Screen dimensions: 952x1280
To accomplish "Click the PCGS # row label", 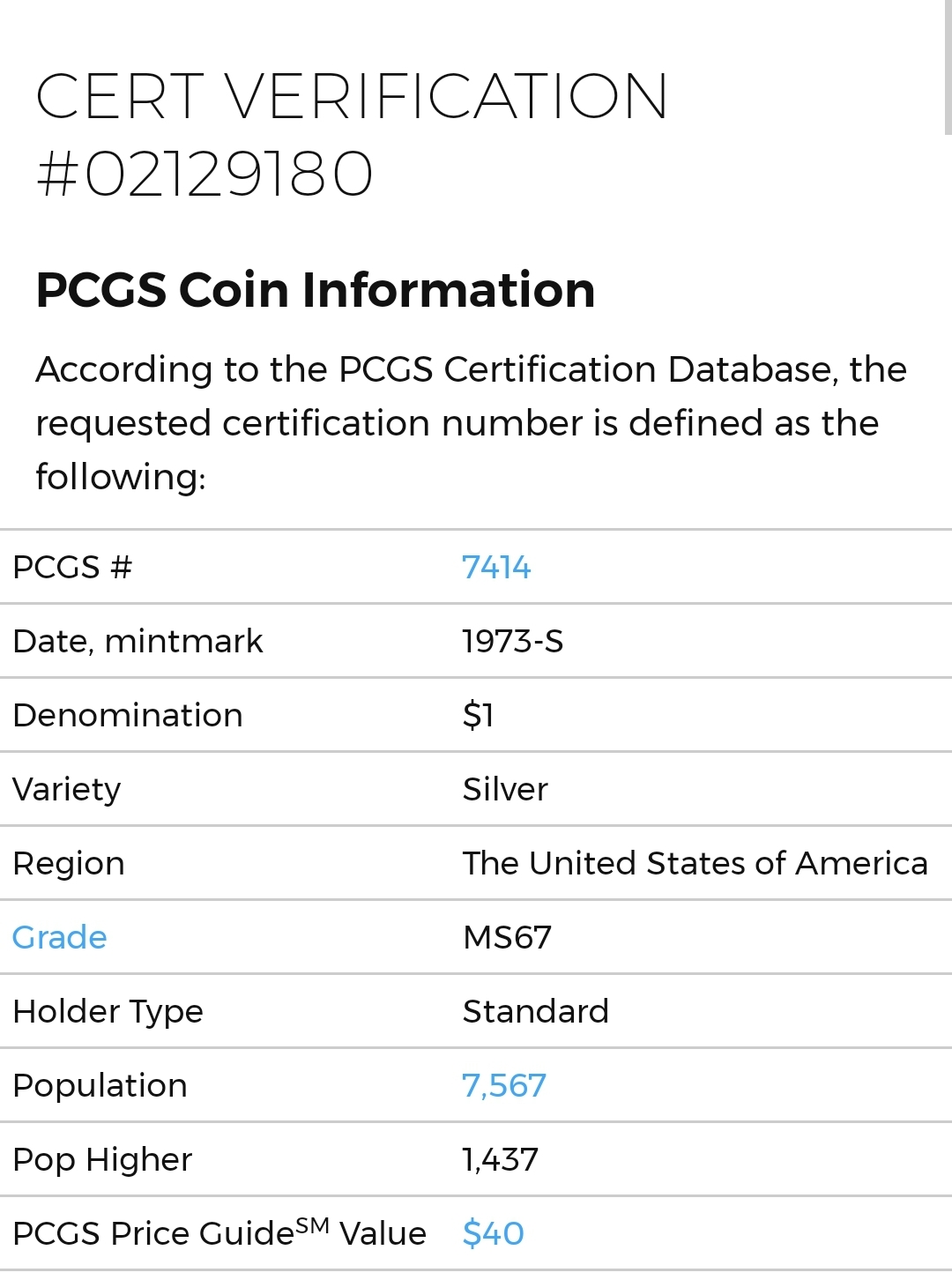I will 72,567.
